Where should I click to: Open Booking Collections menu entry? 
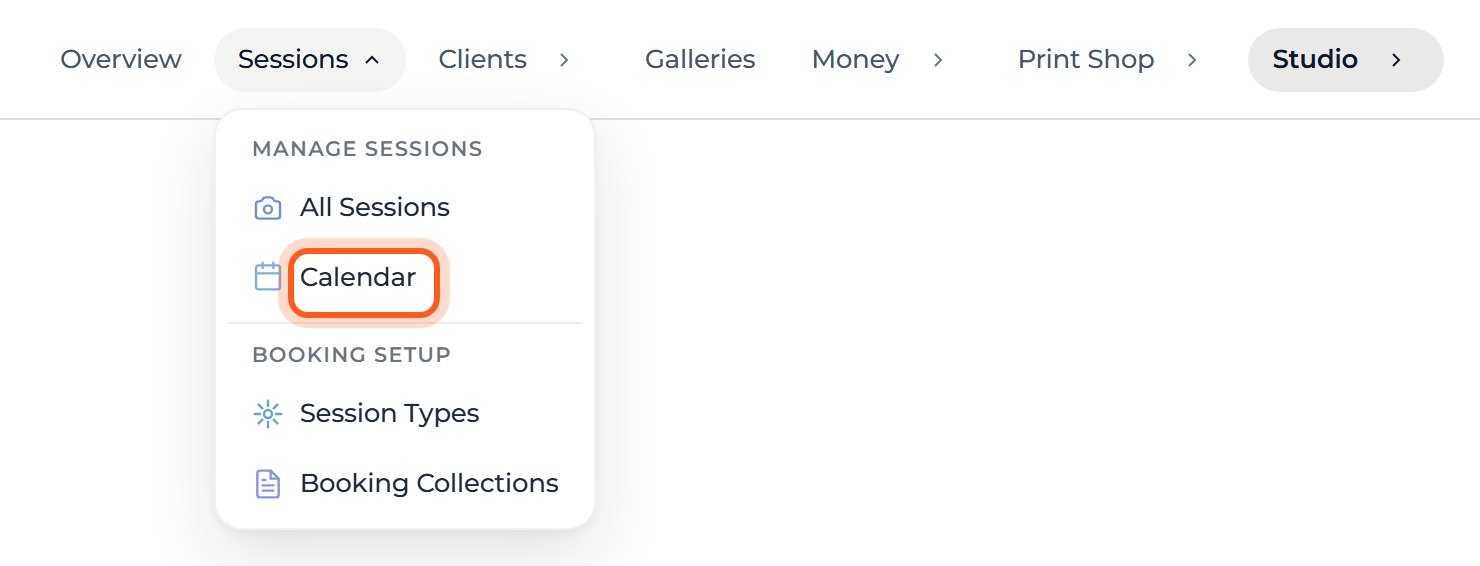429,484
